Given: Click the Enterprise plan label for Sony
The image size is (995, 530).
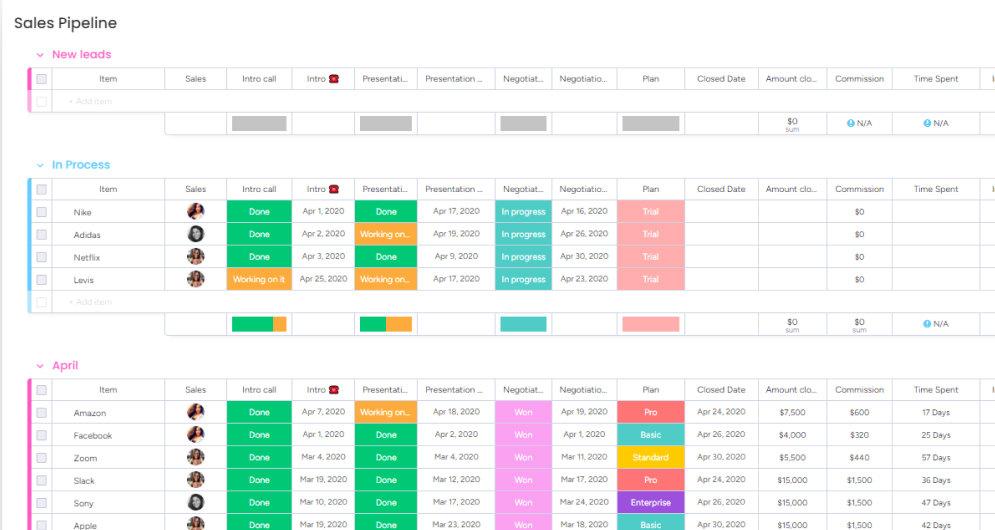Looking at the screenshot, I should coord(651,502).
